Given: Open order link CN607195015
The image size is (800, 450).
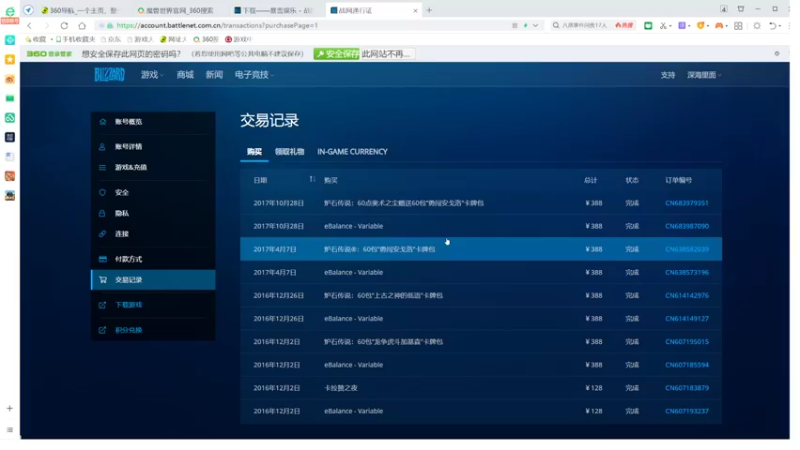Looking at the screenshot, I should [x=687, y=342].
